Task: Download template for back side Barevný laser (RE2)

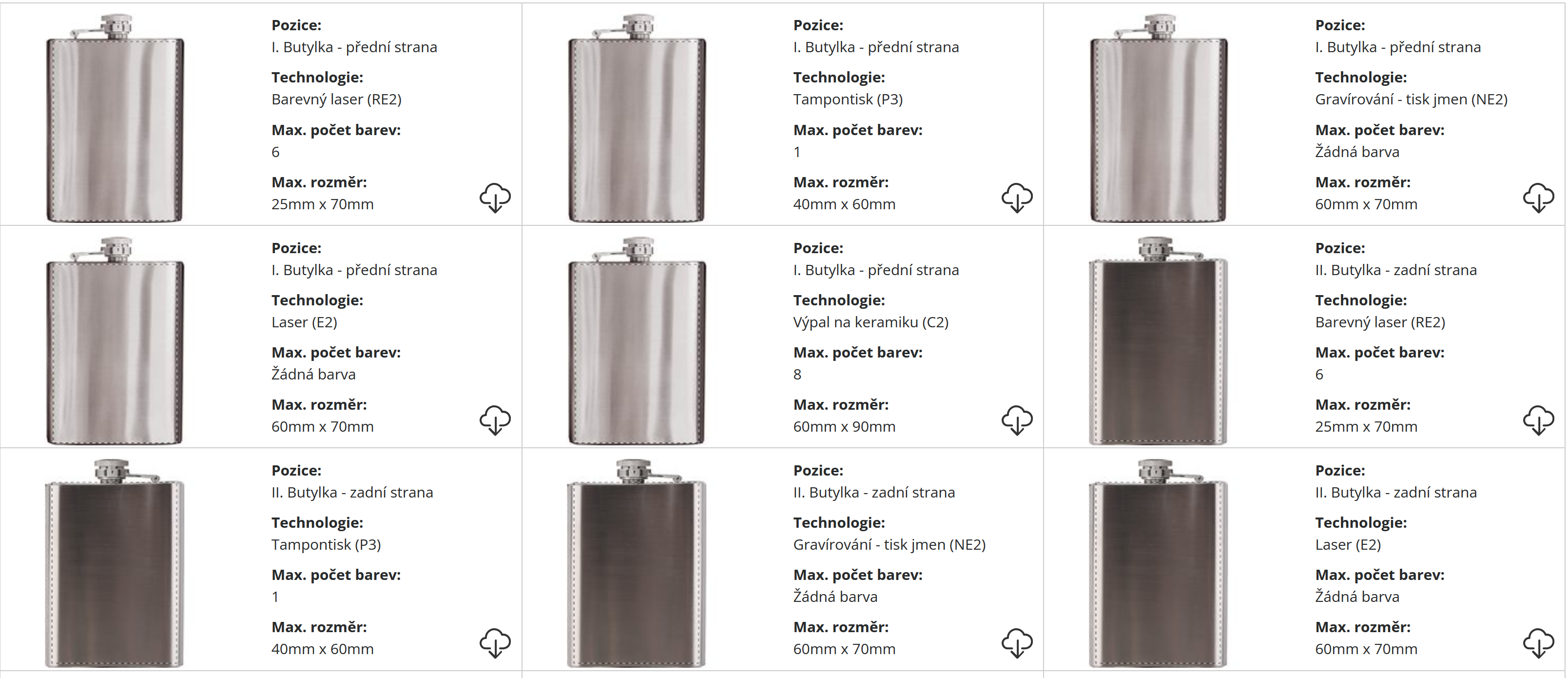Action: click(1538, 419)
